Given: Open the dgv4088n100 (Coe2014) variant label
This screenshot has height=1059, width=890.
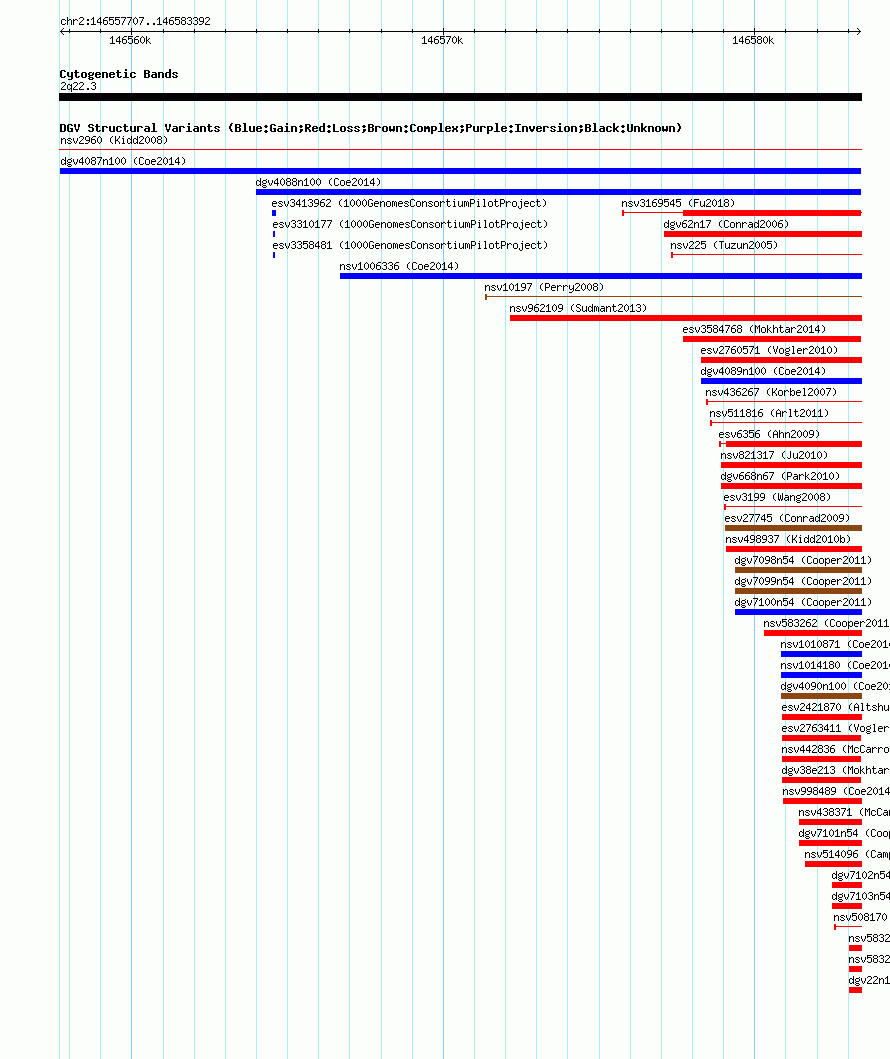Looking at the screenshot, I should coord(318,182).
